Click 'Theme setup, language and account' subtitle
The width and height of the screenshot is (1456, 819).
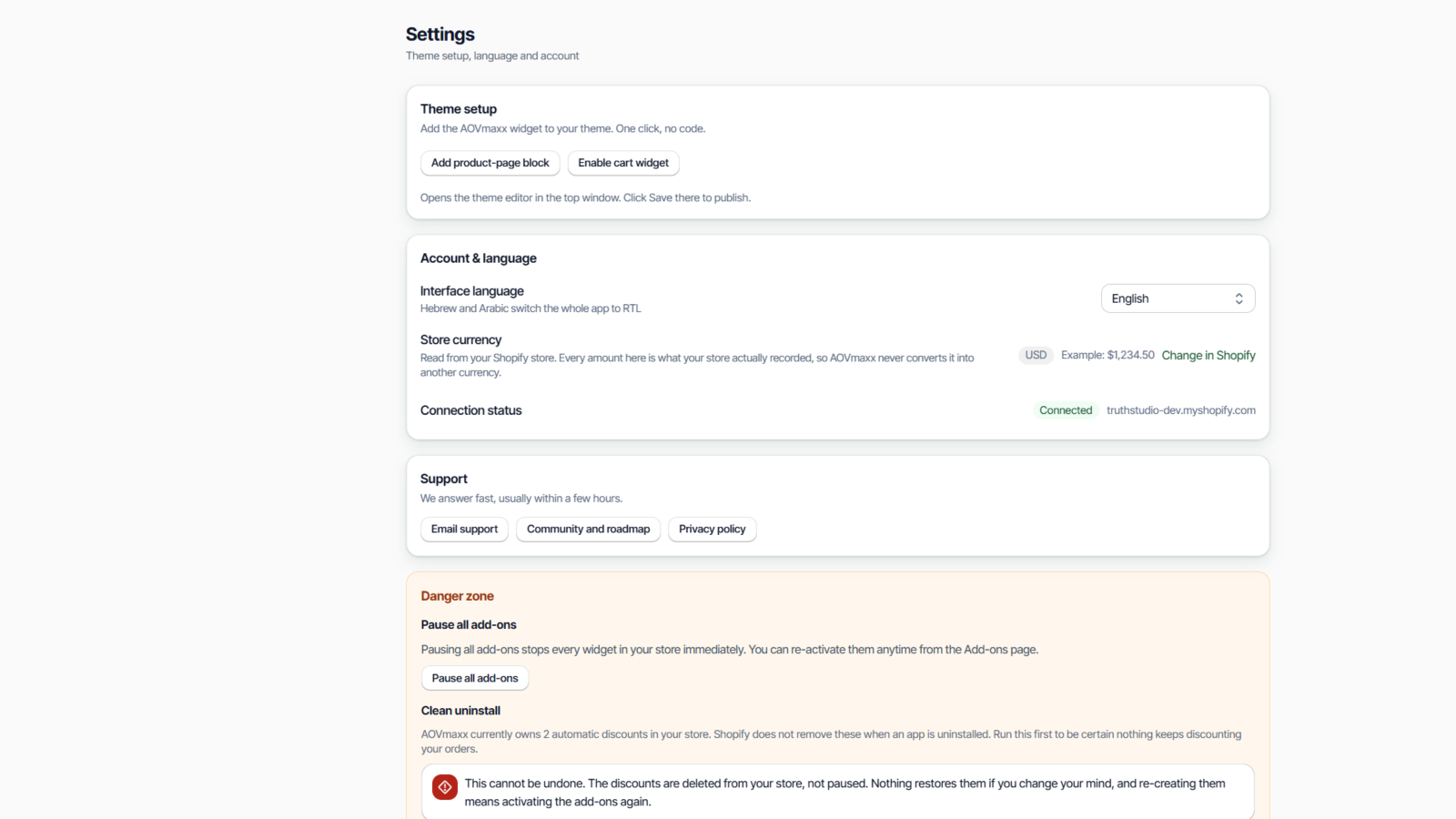click(492, 56)
